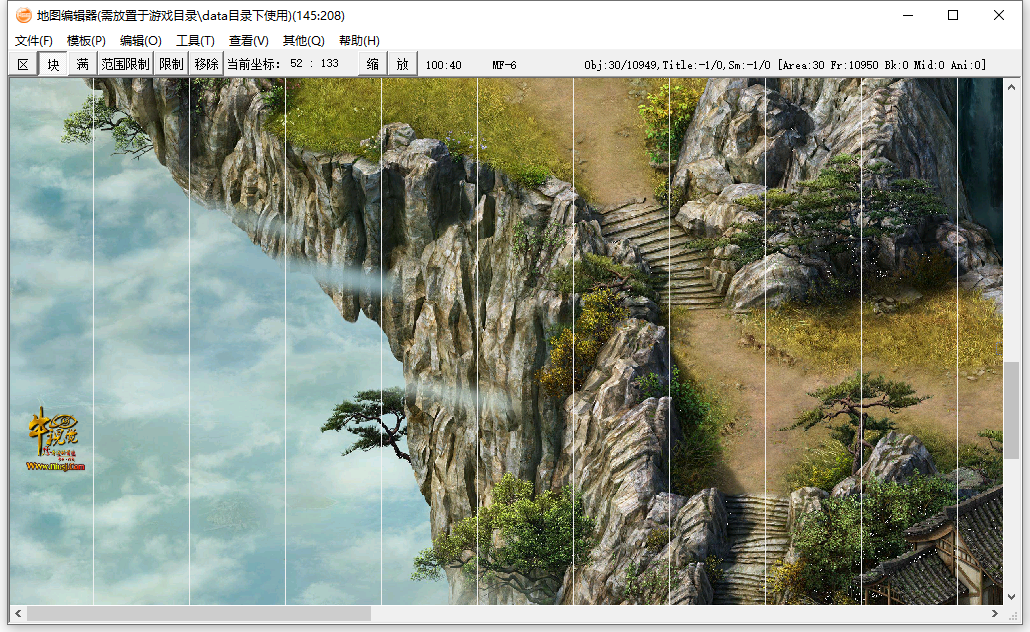
Task: Open the 编辑(O) menu
Action: pos(141,41)
